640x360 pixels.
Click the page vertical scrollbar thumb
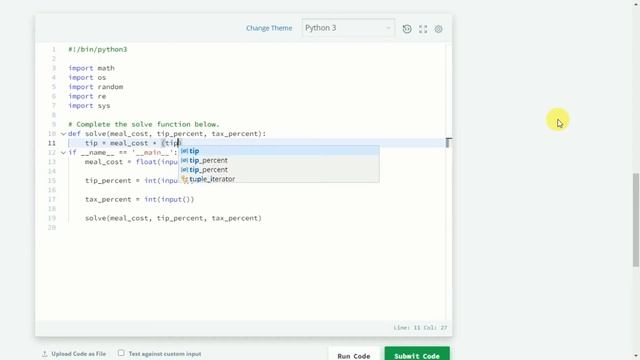(636, 220)
